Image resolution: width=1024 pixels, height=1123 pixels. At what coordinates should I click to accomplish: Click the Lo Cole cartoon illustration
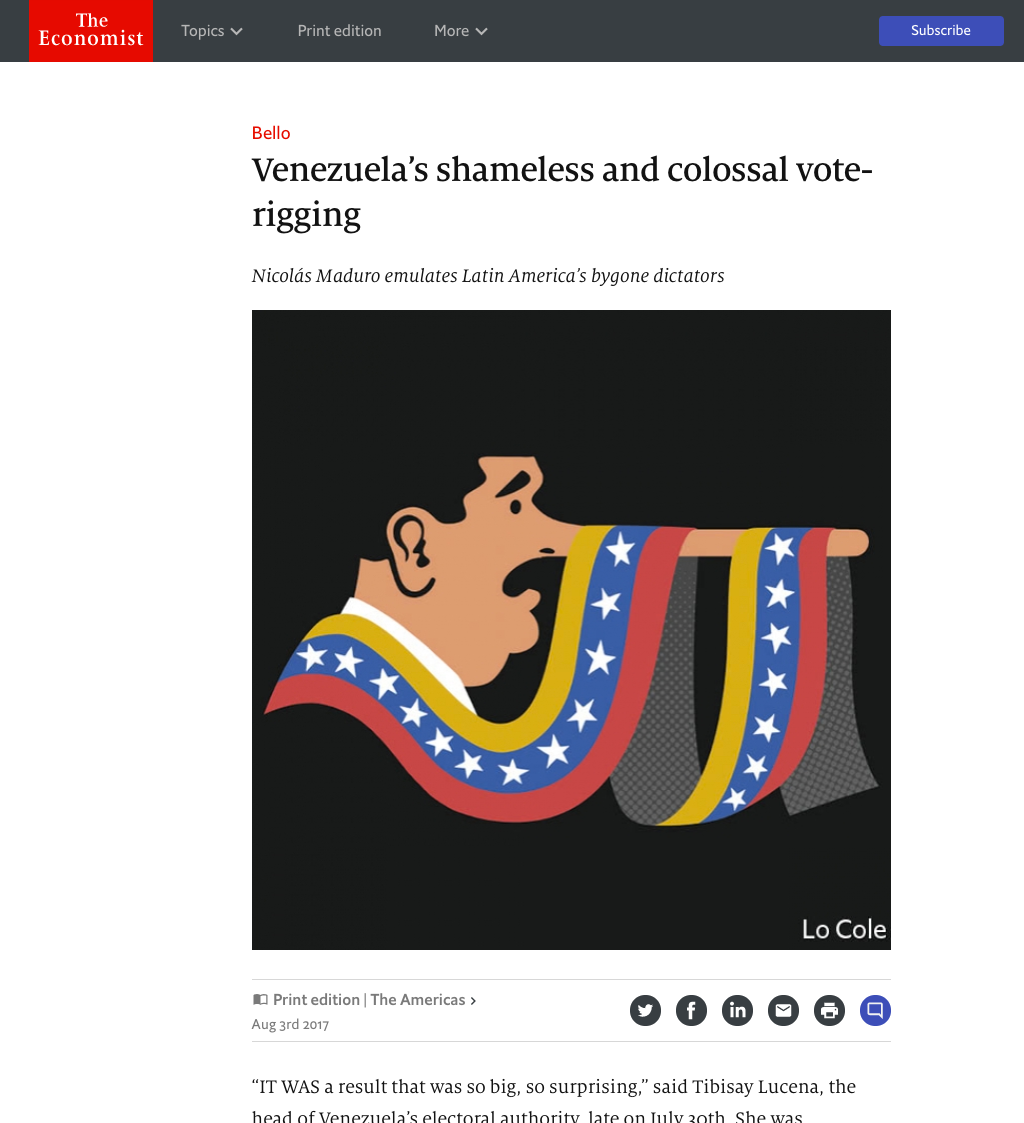(x=571, y=629)
